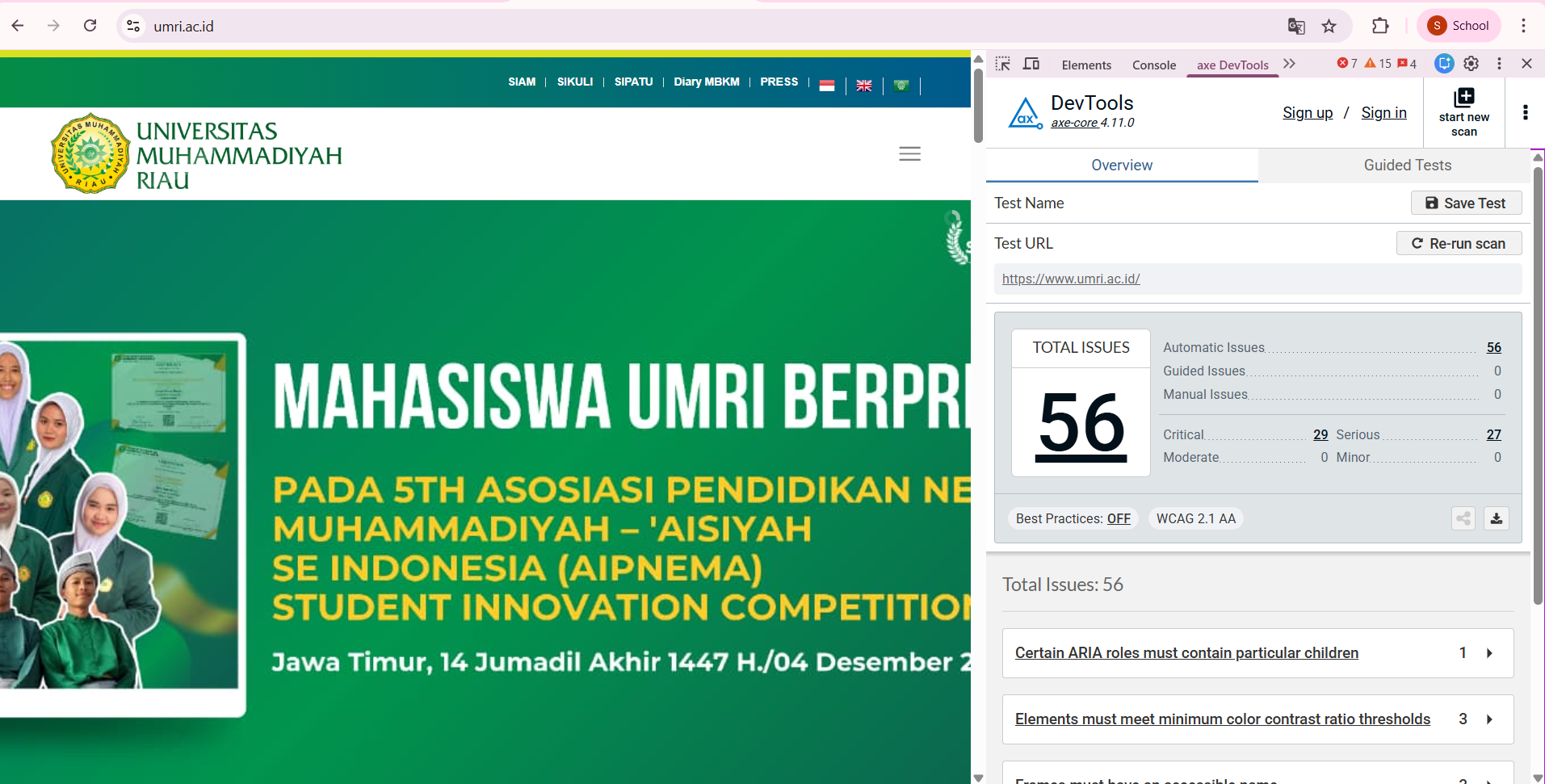Toggle the device toolbar icon

point(1031,64)
